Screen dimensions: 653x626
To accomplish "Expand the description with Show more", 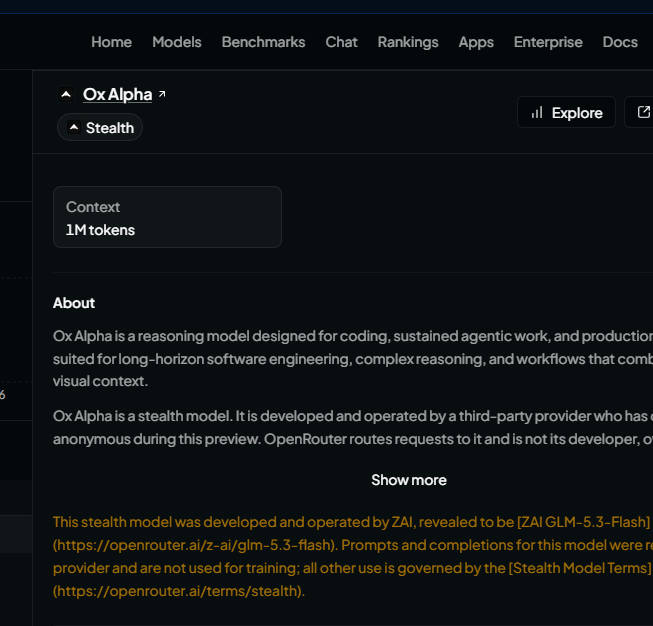I will 409,480.
